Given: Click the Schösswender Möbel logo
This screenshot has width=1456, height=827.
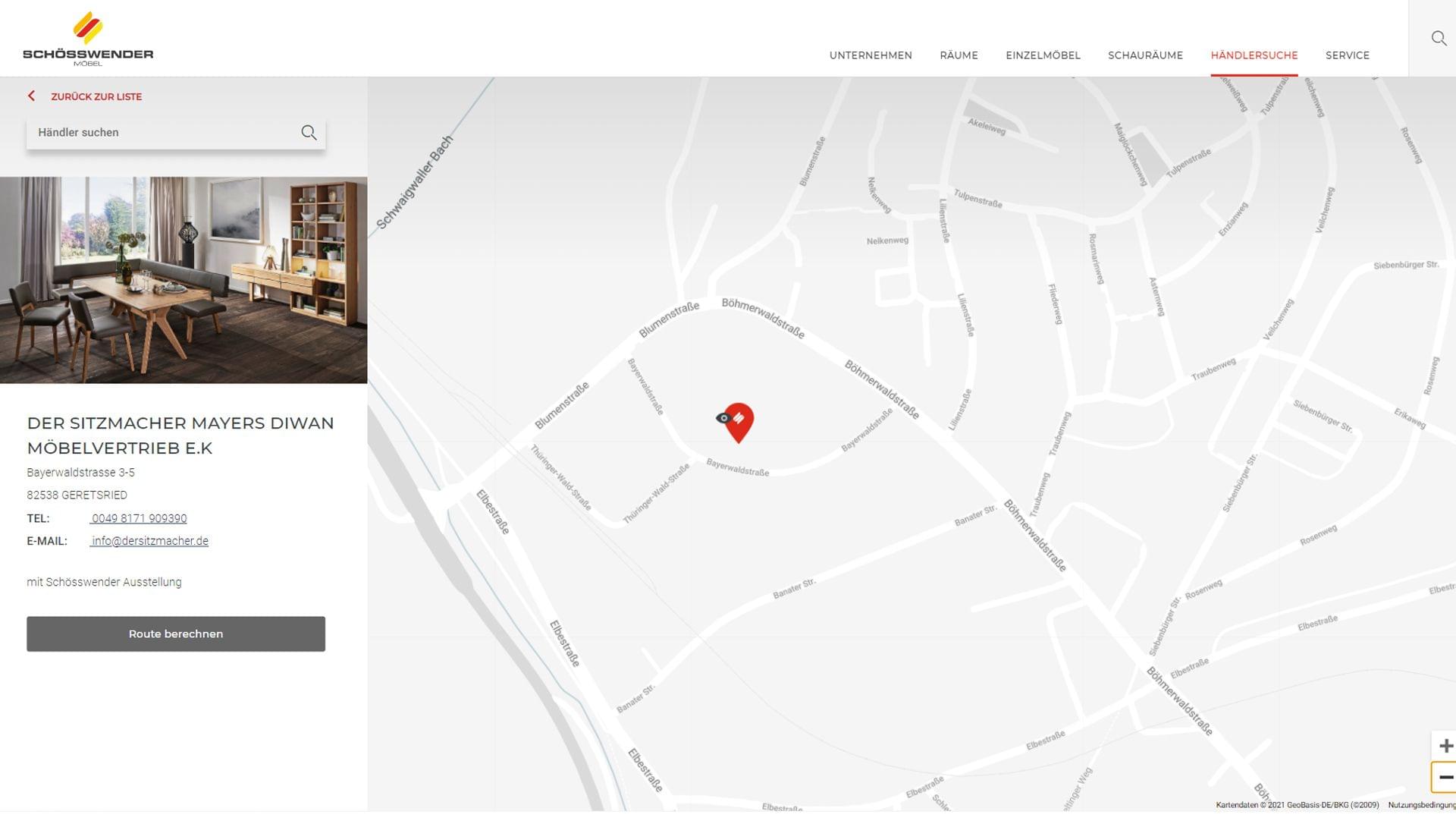Looking at the screenshot, I should point(88,39).
